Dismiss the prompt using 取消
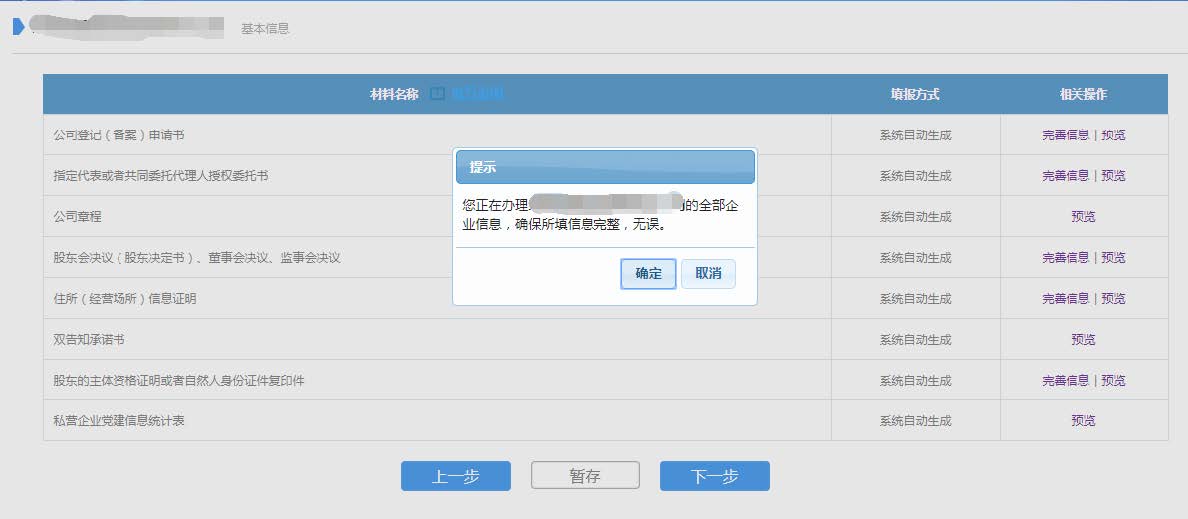 (708, 274)
